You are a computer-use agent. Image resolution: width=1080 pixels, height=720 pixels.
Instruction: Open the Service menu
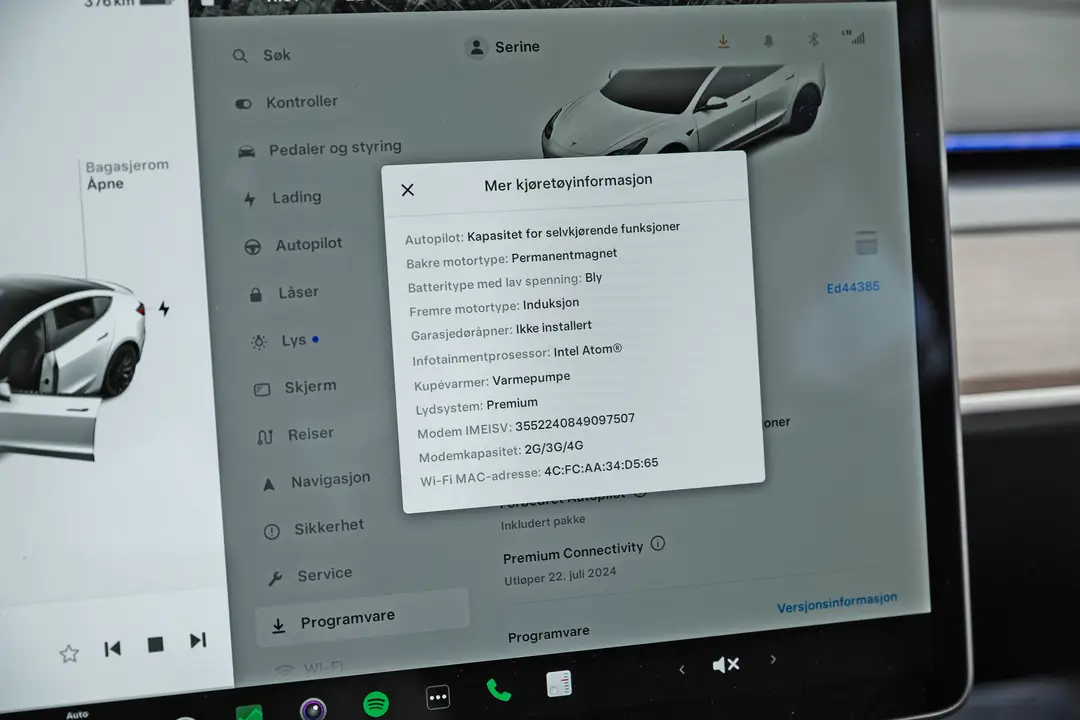coord(310,575)
